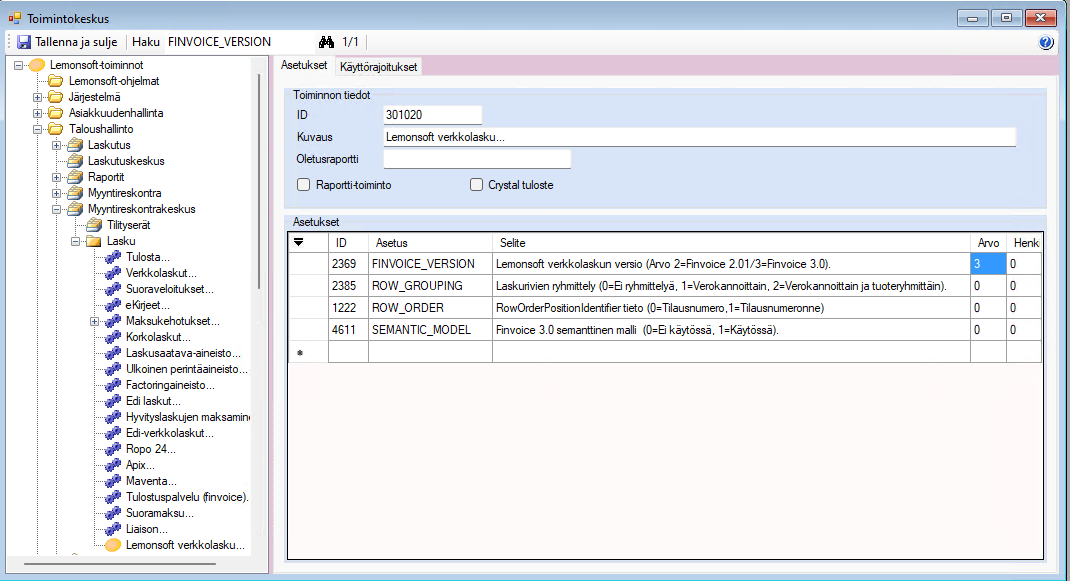Expand the Järjestelmä tree node
1070x581 pixels.
tap(38, 97)
